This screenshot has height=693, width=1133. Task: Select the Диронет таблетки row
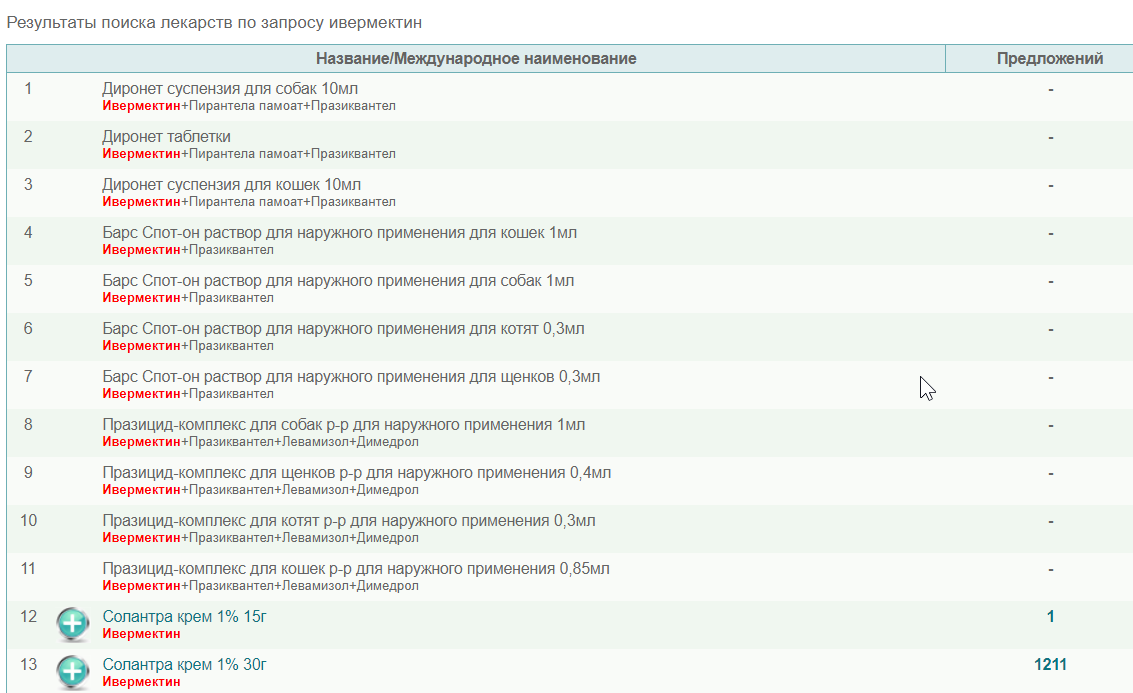point(166,137)
